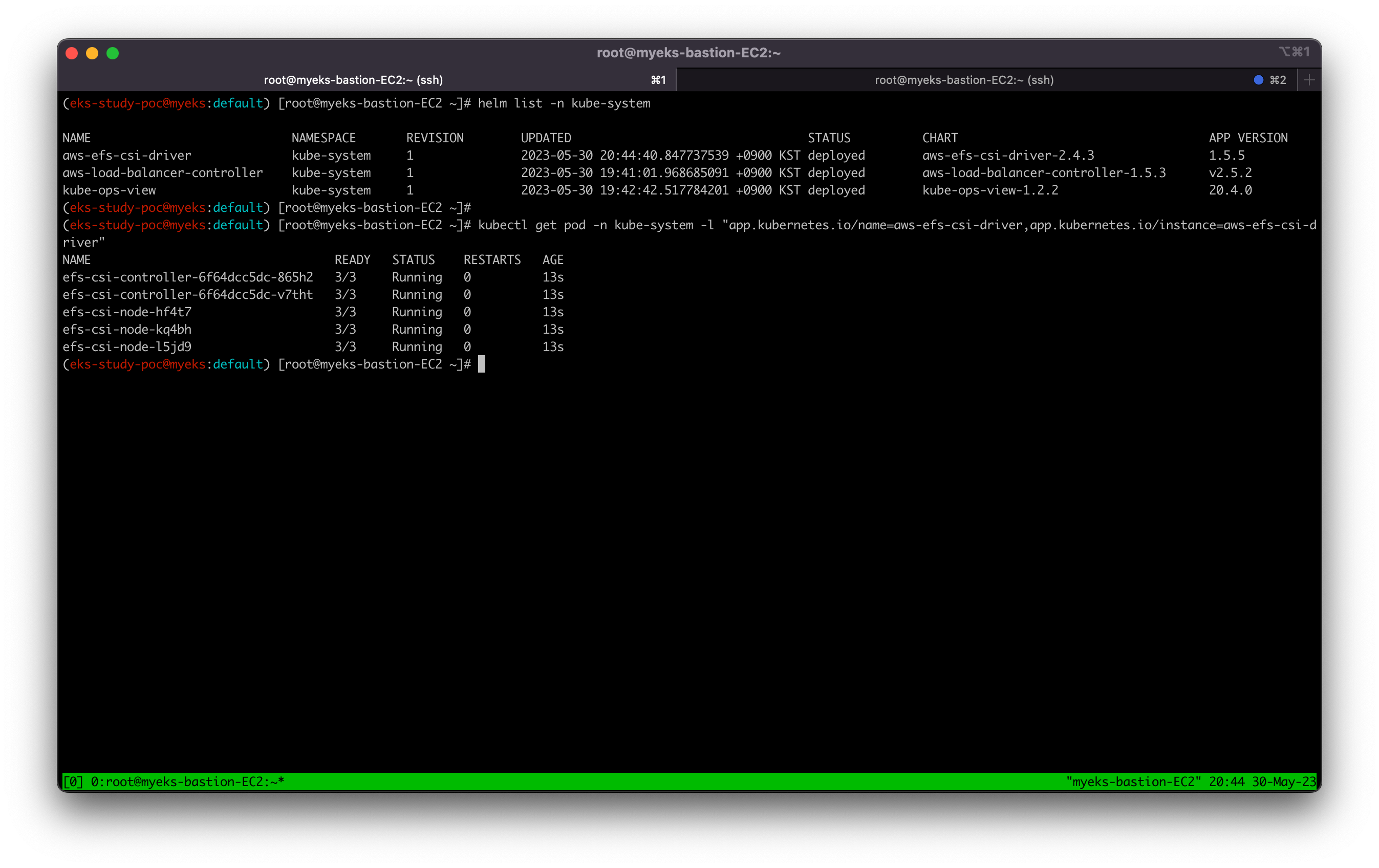Click the blue activity dot on second tab

pyautogui.click(x=1258, y=80)
